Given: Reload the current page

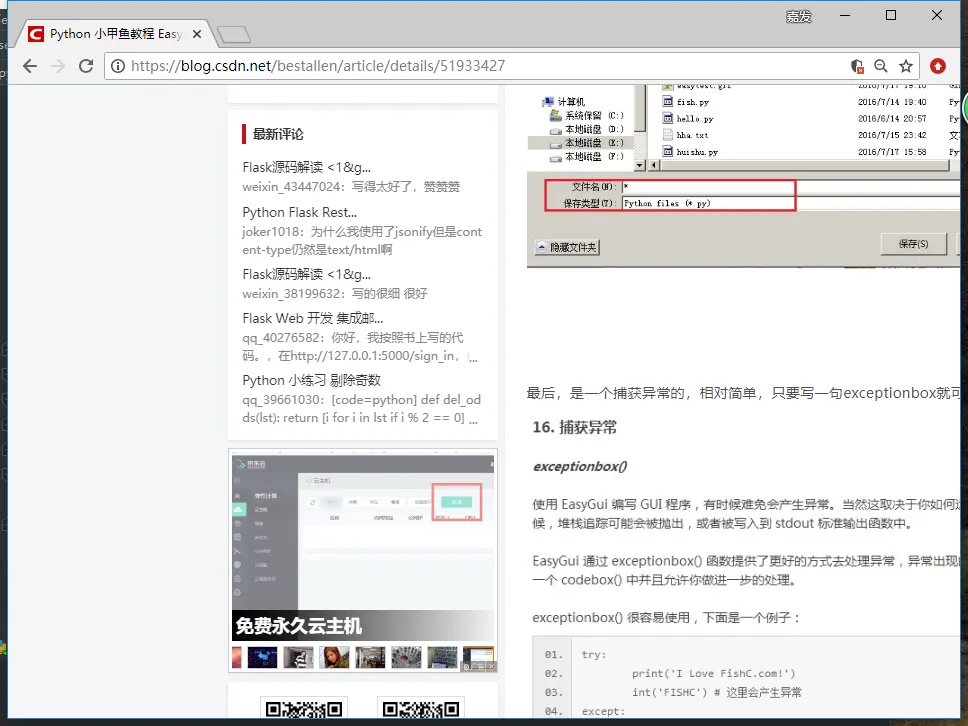Looking at the screenshot, I should pos(86,66).
